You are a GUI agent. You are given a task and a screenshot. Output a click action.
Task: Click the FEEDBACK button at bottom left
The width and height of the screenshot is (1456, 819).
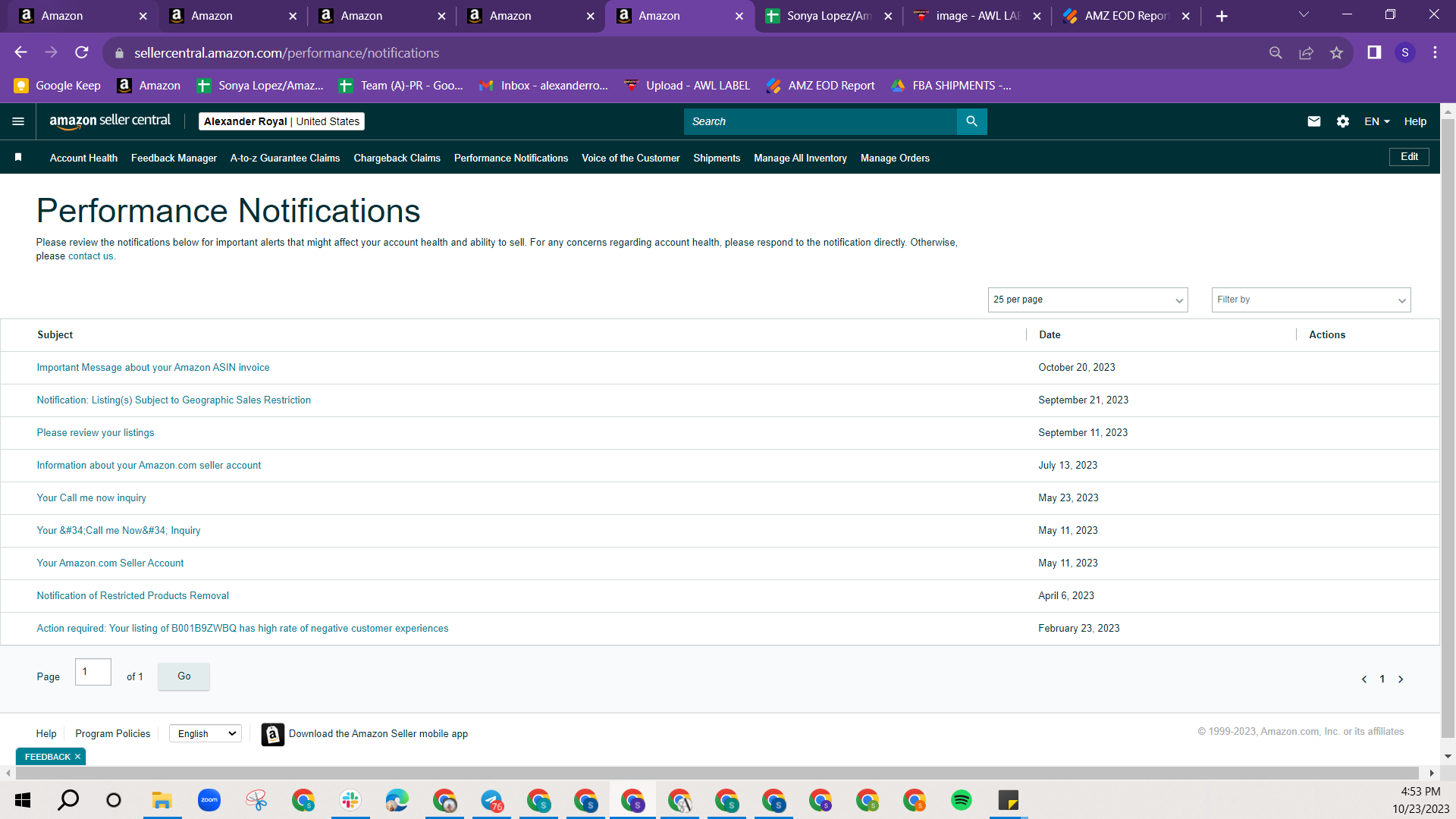47,757
